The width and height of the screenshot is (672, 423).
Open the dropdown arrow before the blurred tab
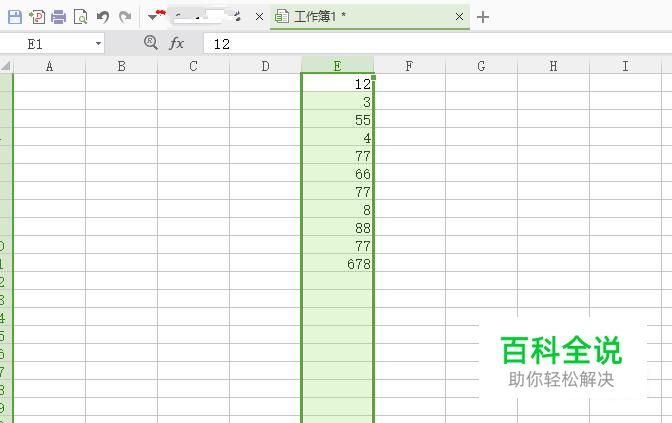(x=153, y=17)
